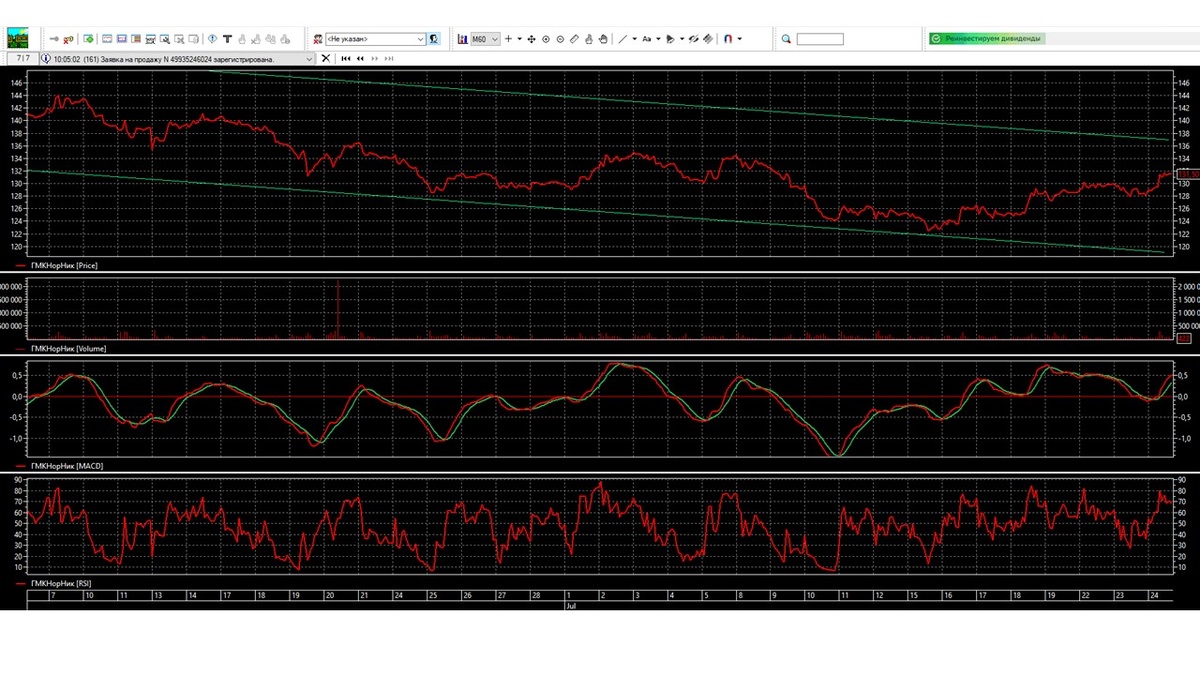This screenshot has height=675, width=1200.
Task: Click the zoom in circle icon
Action: tap(546, 39)
